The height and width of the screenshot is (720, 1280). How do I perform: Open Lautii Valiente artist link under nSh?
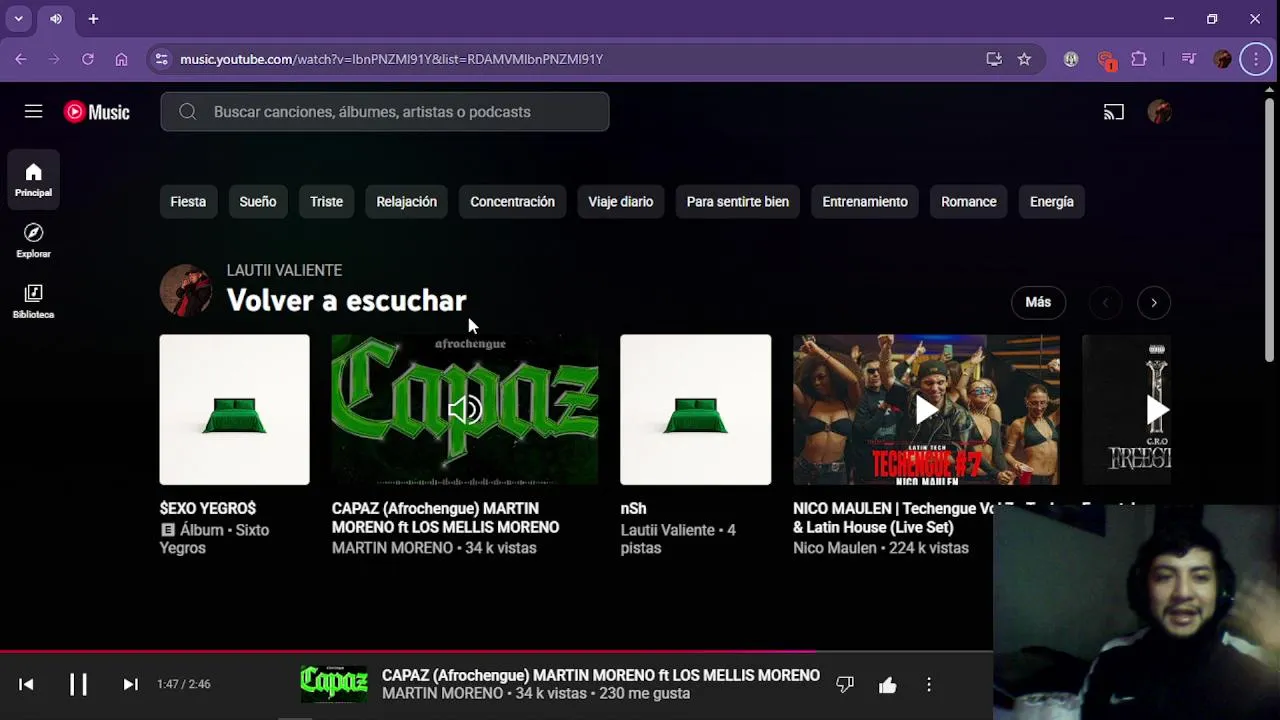(667, 530)
